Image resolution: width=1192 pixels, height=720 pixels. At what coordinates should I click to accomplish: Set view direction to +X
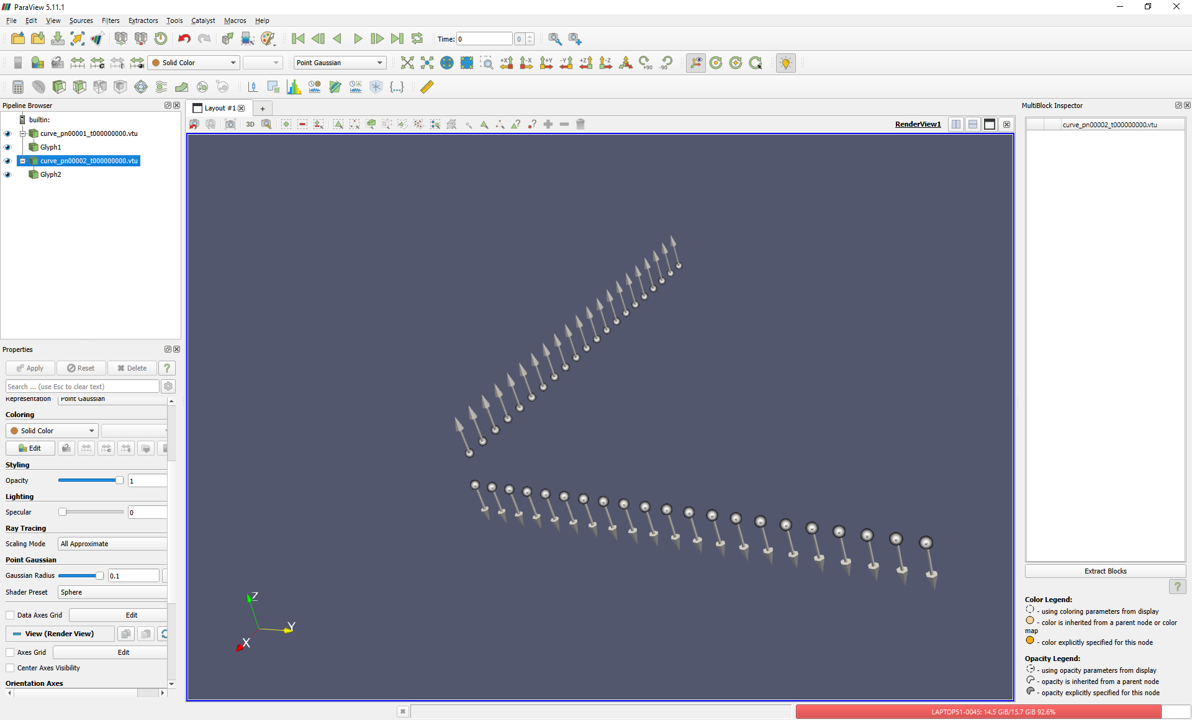[x=506, y=63]
